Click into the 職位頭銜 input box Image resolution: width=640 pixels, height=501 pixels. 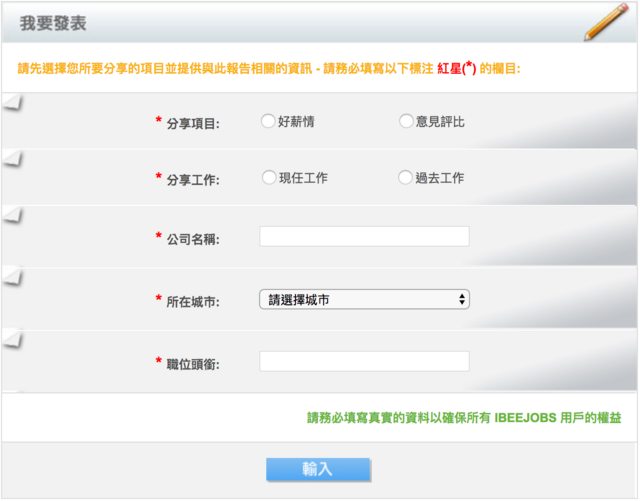[x=364, y=361]
